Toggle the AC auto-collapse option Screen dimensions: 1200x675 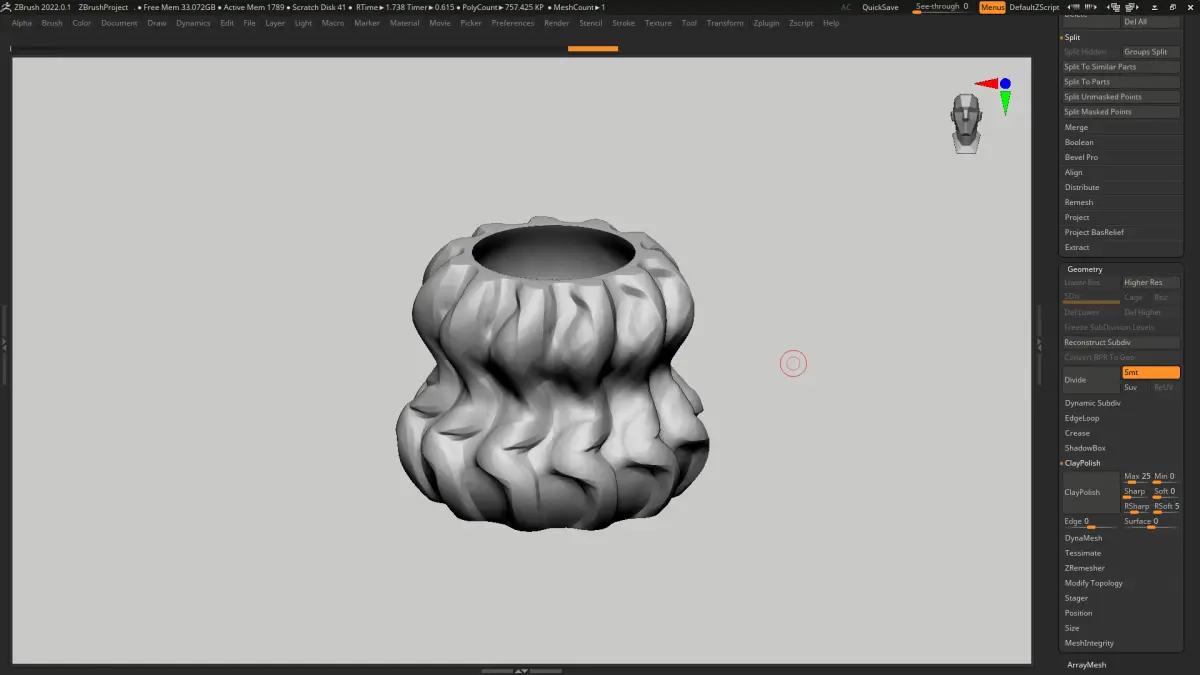(x=846, y=7)
